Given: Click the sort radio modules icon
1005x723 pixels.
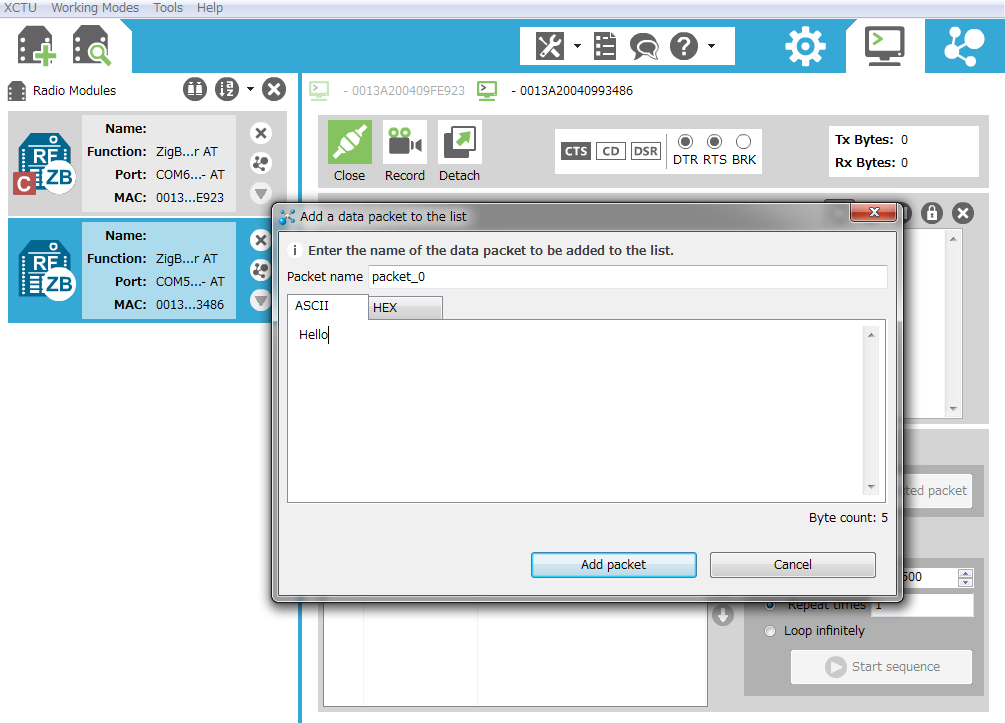Looking at the screenshot, I should (x=226, y=89).
